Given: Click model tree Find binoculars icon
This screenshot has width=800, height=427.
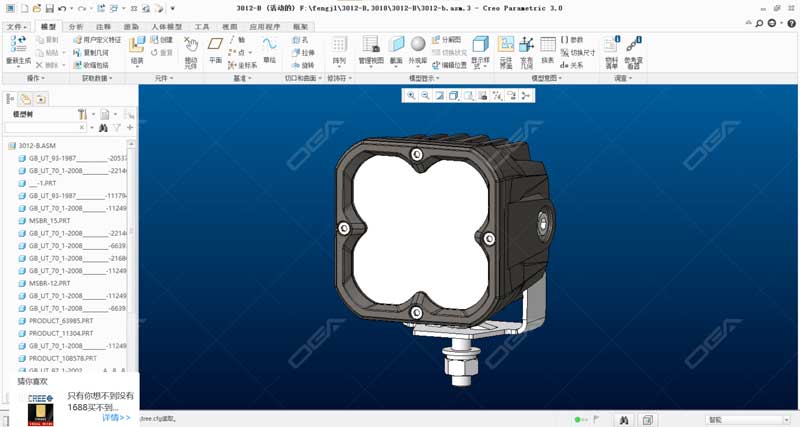Looking at the screenshot, I should [103, 128].
